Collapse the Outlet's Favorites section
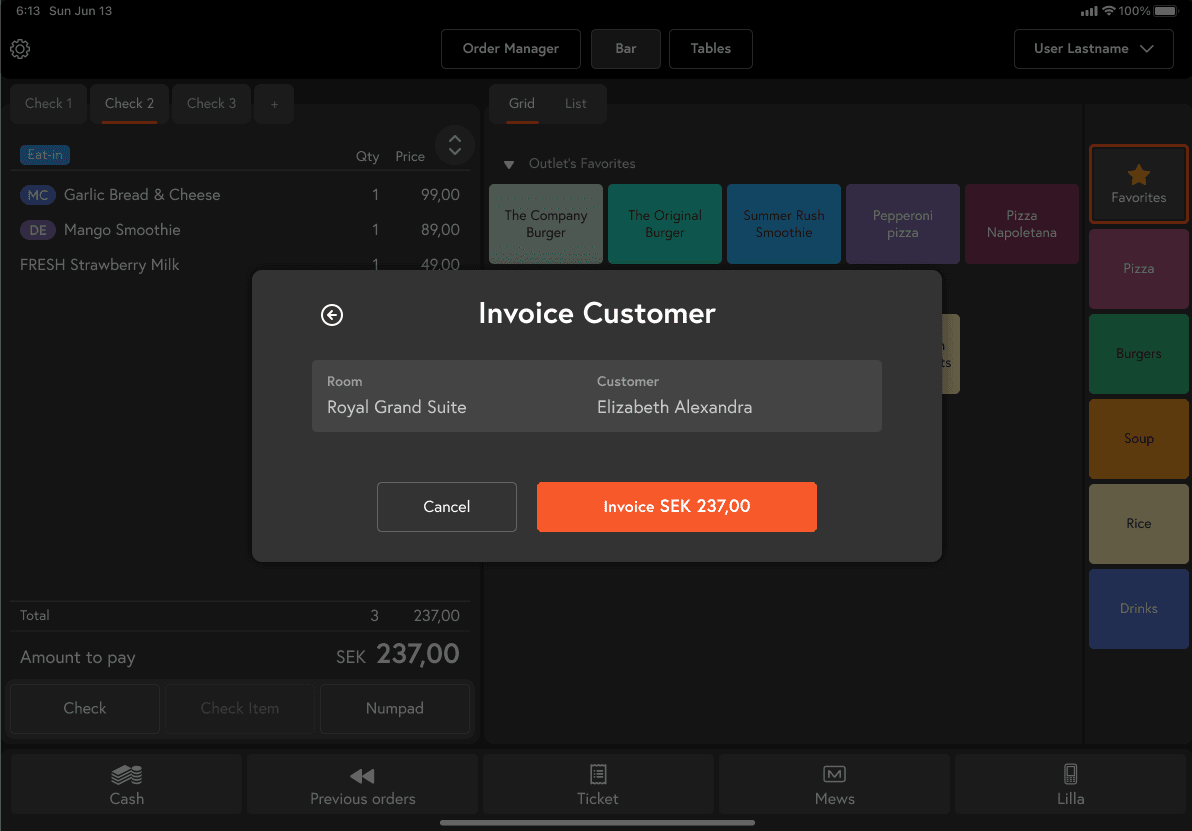This screenshot has height=831, width=1192. click(509, 164)
